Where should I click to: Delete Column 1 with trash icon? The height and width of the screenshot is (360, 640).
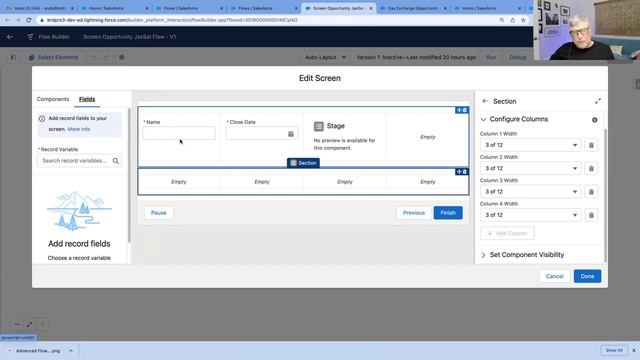[591, 145]
